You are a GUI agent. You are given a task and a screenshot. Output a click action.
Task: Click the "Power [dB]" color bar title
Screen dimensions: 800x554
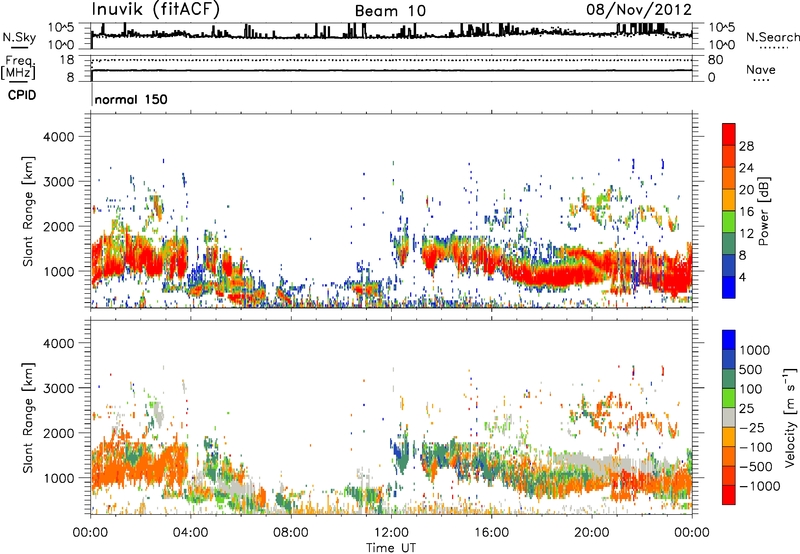(x=764, y=211)
